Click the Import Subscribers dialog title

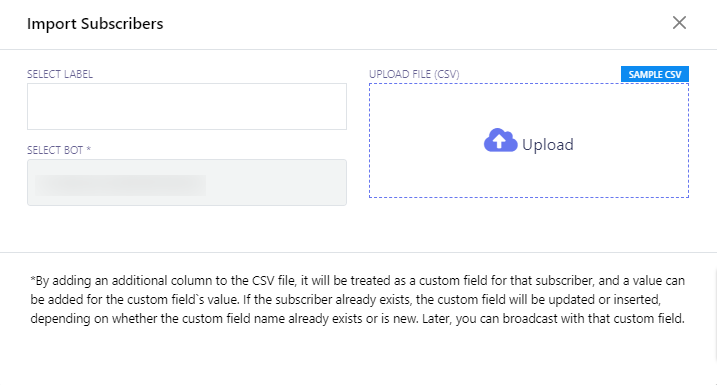pyautogui.click(x=95, y=23)
